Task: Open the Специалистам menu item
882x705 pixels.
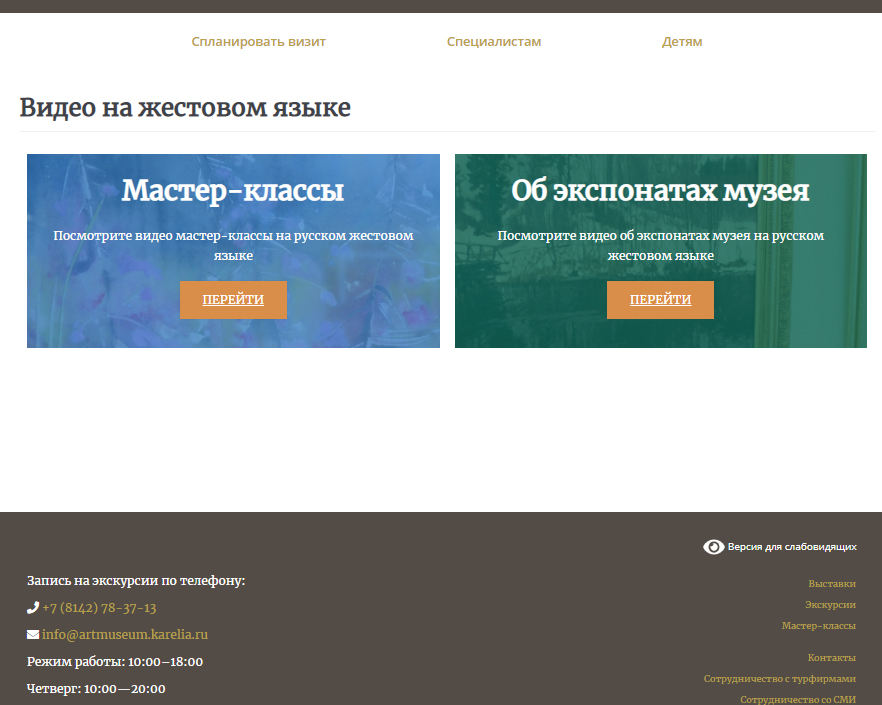Action: pos(494,42)
